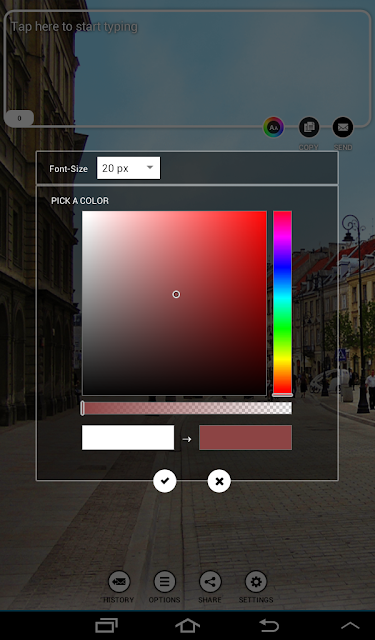Open History icon at the bottom
The width and height of the screenshot is (375, 640).
(x=119, y=582)
